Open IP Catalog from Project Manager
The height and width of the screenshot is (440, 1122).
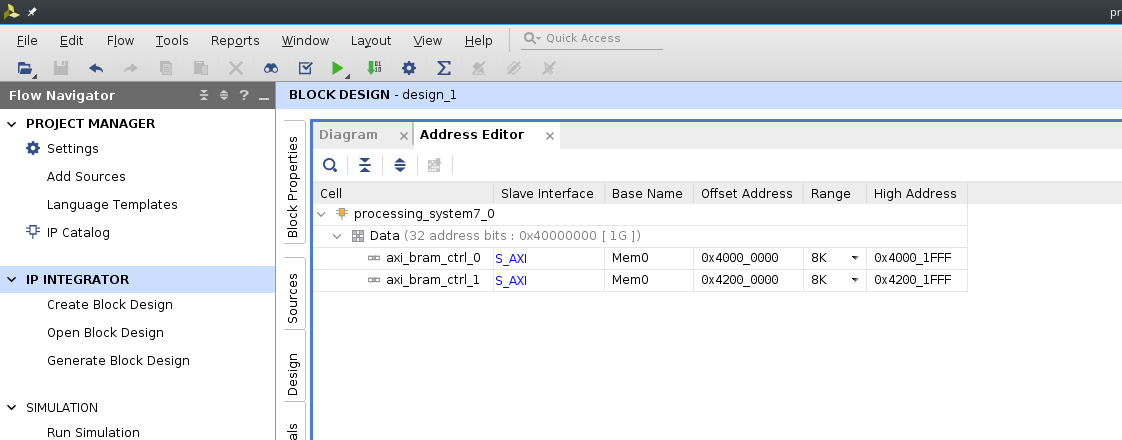tap(78, 233)
